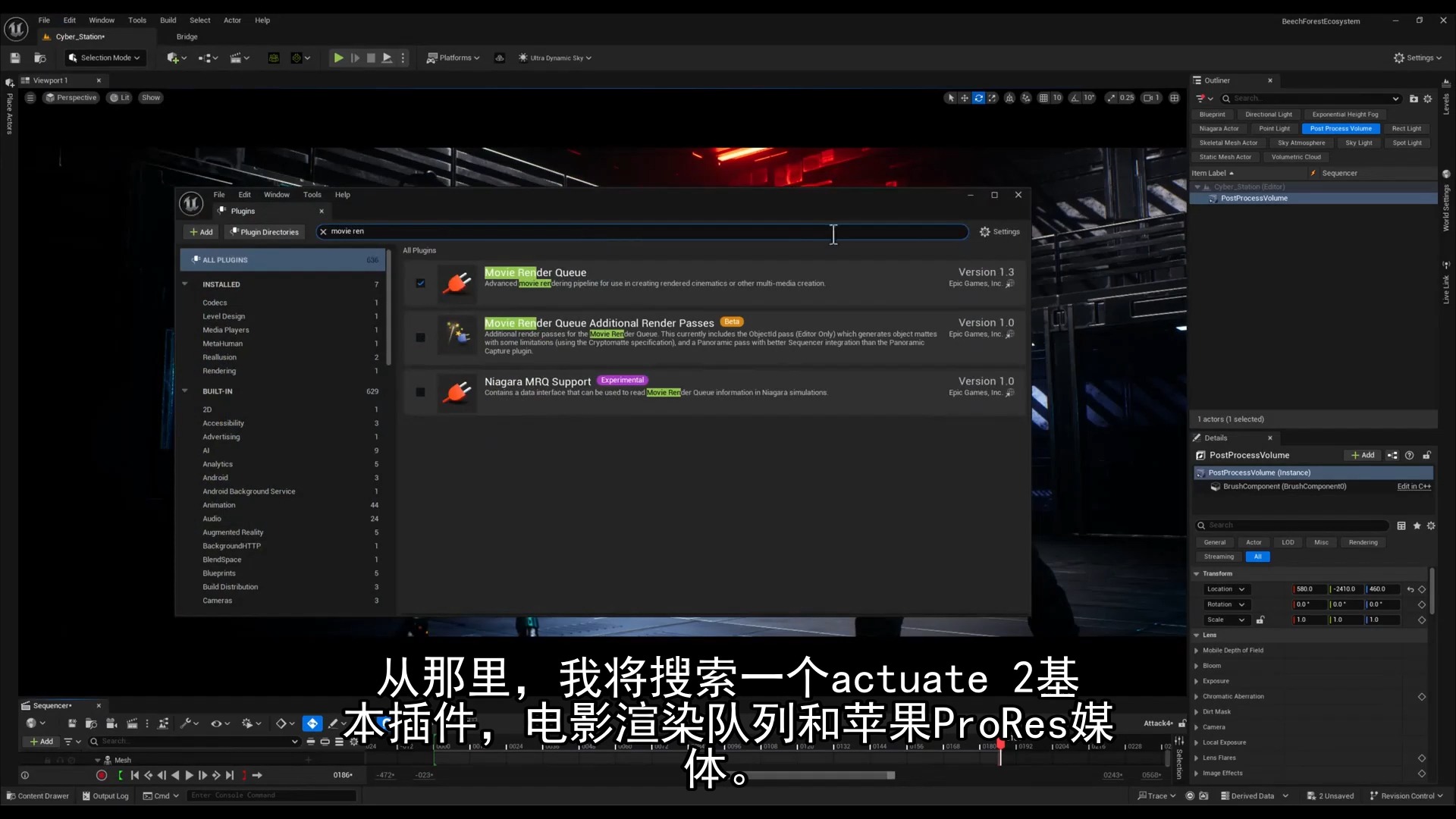Screen dimensions: 1456x819
Task: Clear the plugin search text with X icon
Action: (323, 232)
